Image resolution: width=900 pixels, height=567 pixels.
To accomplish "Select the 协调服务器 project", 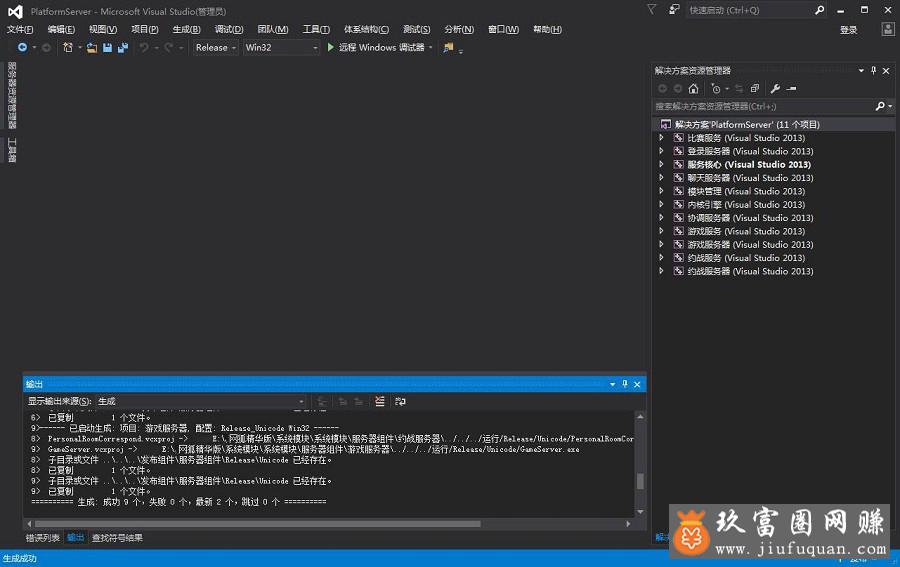I will coord(750,218).
